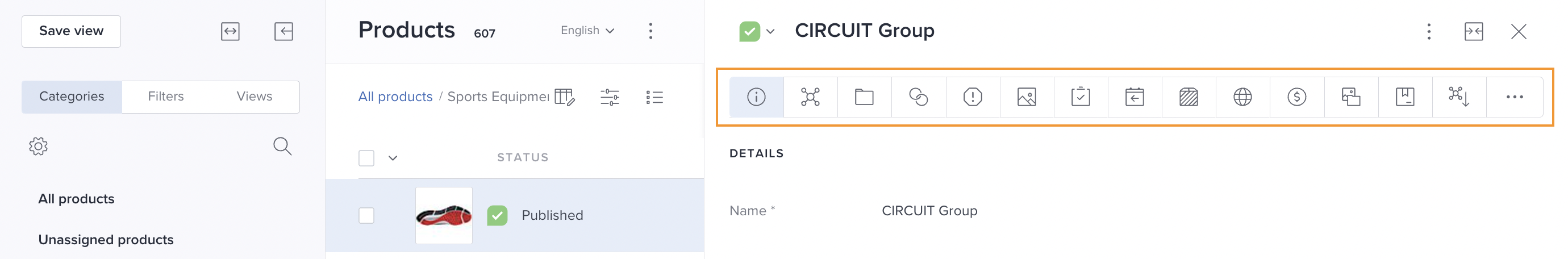The height and width of the screenshot is (259, 1568).
Task: Open the prices dollar icon tab
Action: (x=1296, y=97)
